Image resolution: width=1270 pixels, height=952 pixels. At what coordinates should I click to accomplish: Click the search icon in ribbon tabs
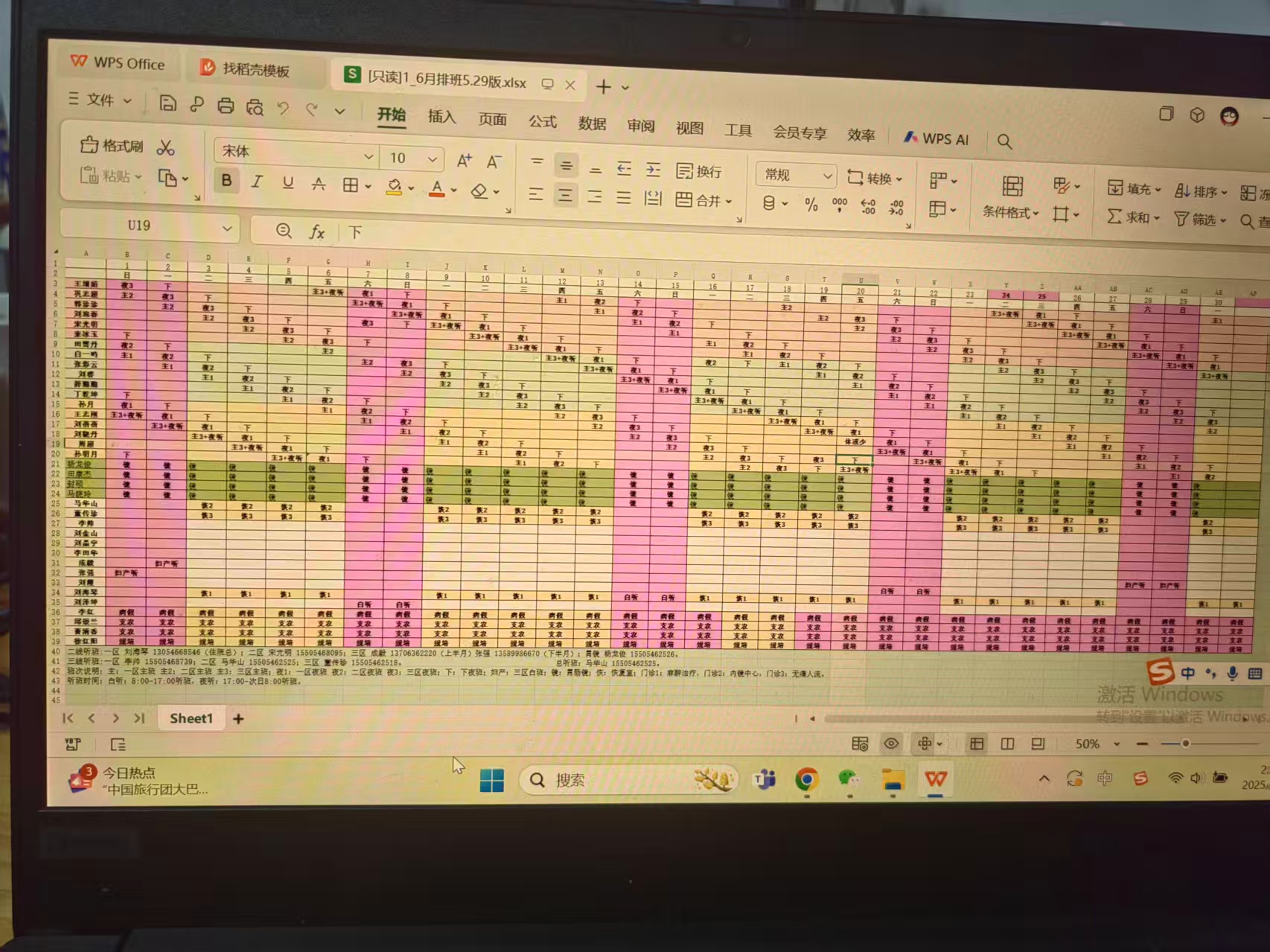pos(1004,141)
